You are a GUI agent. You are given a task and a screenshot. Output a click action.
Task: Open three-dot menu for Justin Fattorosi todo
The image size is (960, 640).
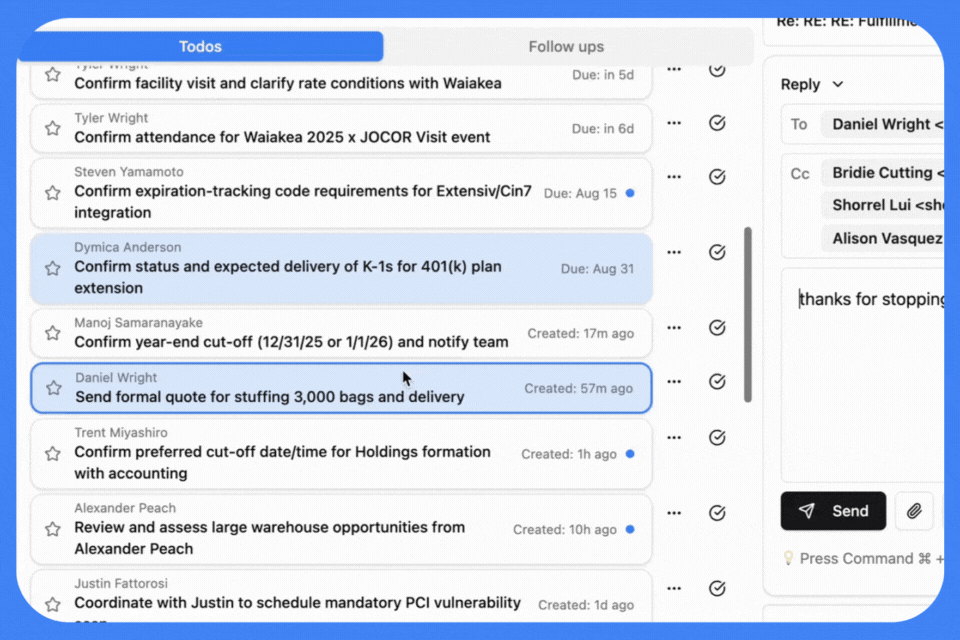coord(674,589)
